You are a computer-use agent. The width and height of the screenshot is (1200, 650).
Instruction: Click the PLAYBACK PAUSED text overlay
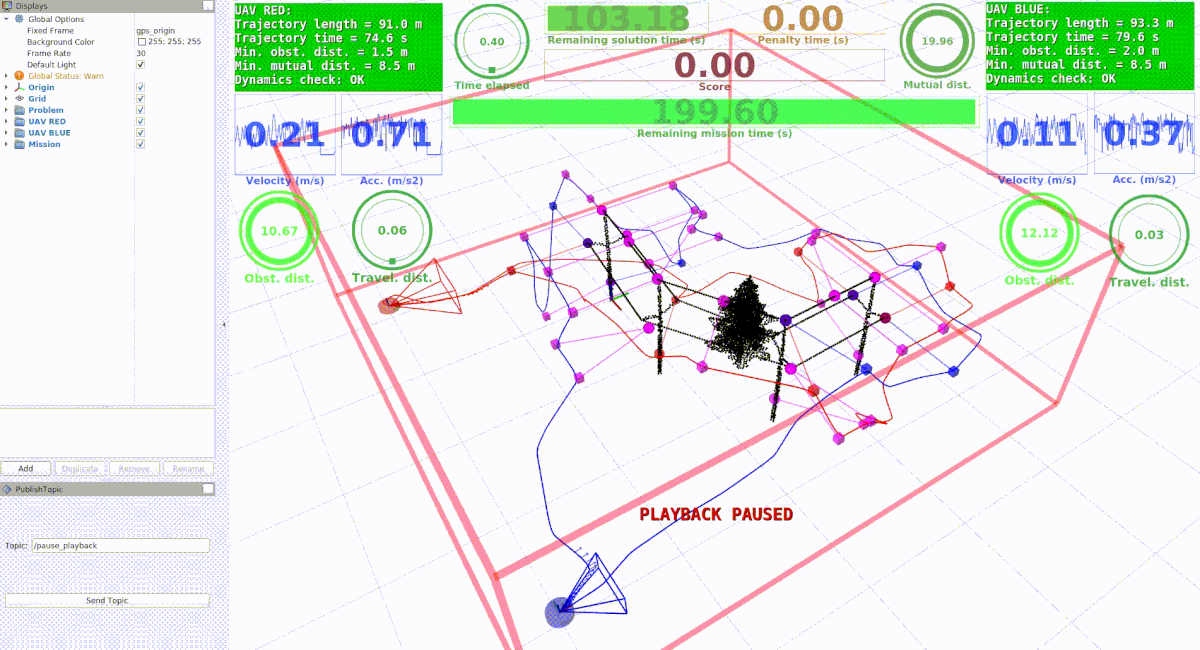[x=716, y=514]
